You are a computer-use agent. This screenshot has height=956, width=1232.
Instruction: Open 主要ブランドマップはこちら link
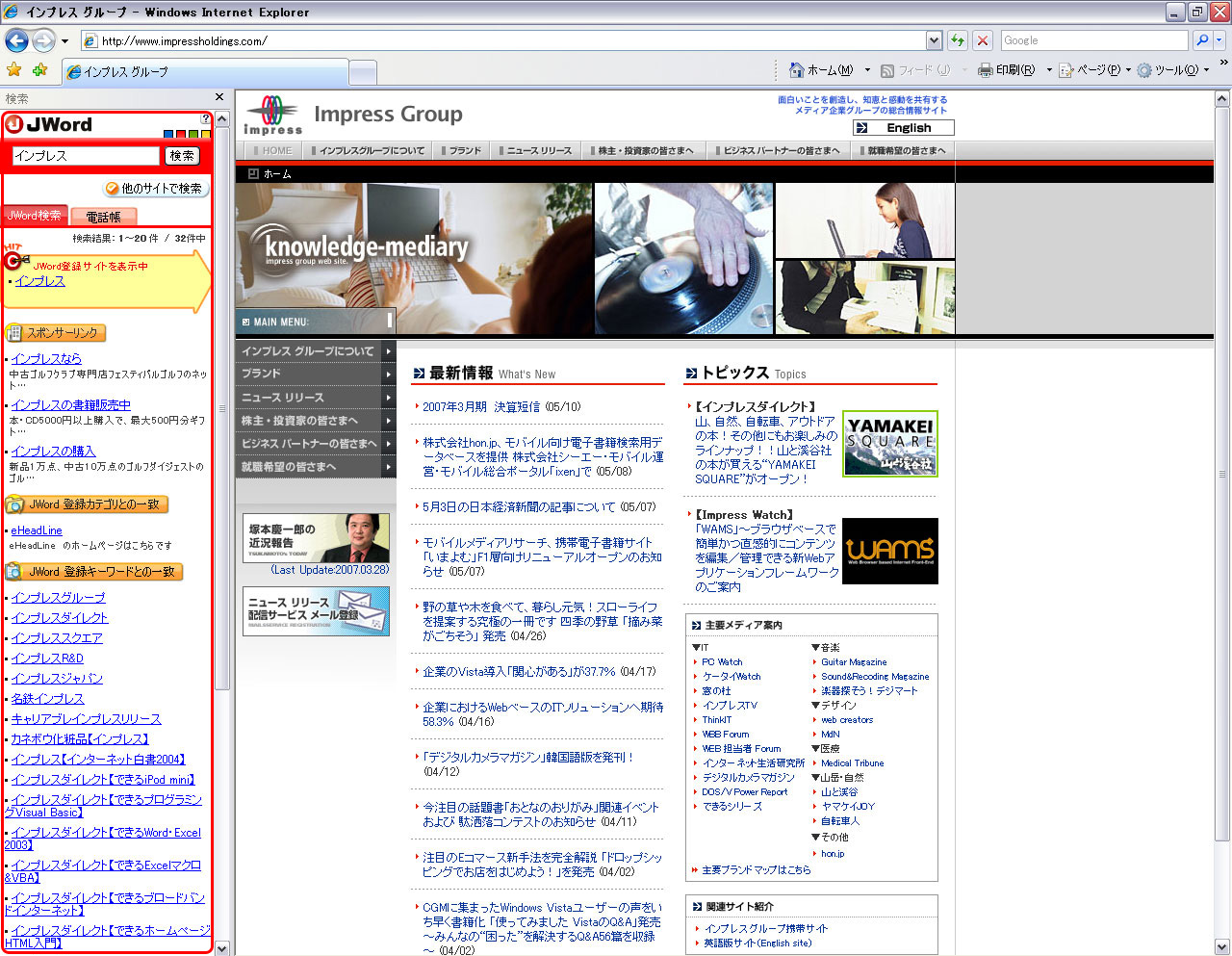[756, 870]
